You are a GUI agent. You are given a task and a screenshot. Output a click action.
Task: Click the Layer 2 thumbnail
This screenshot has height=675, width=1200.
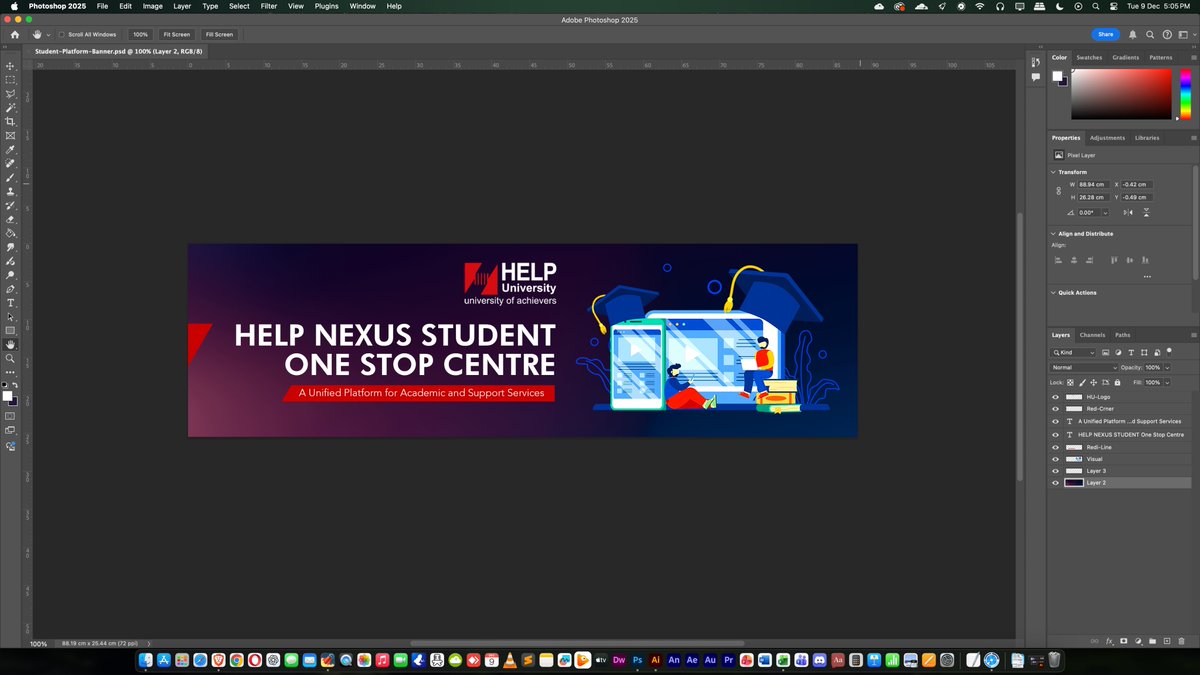[x=1073, y=482]
